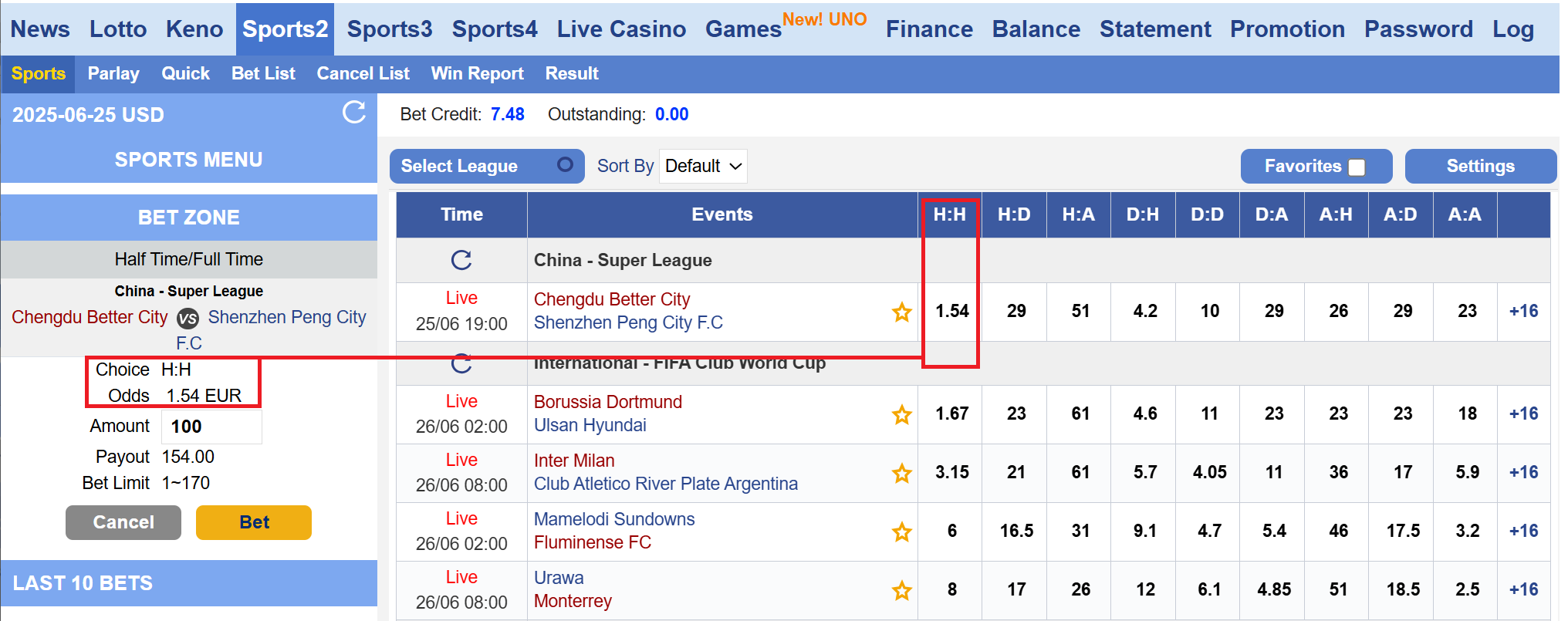Click the refresh icon beside 2025-06-25 USD
The height and width of the screenshot is (621, 1568).
(354, 113)
